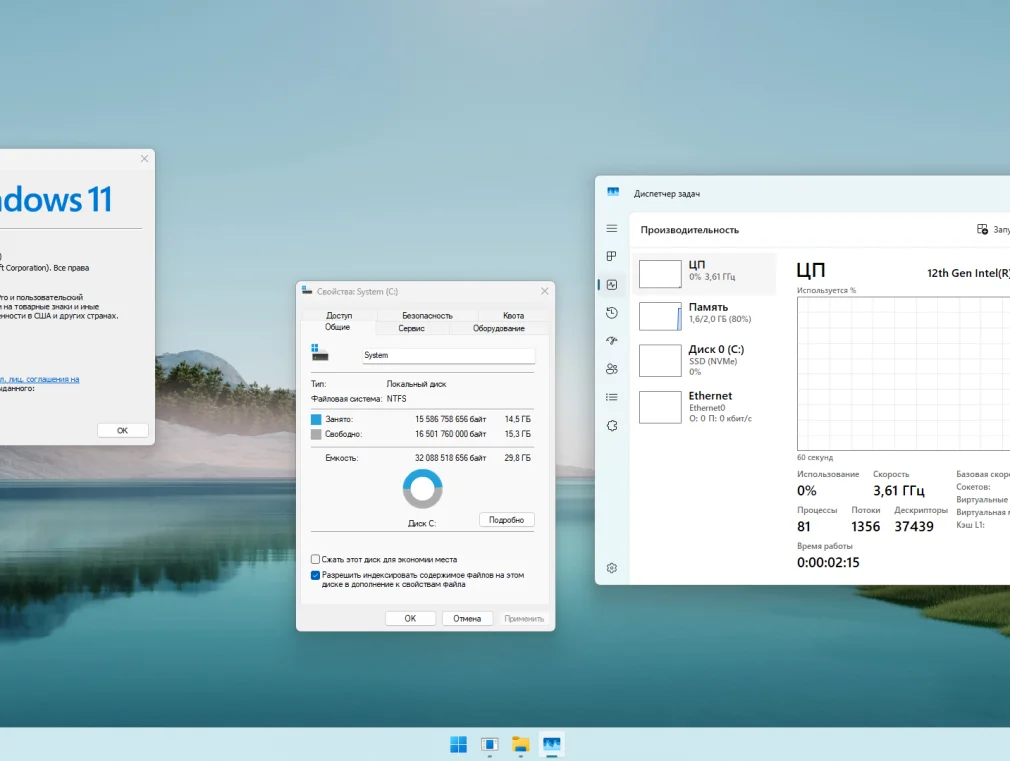The width and height of the screenshot is (1010, 761).
Task: Open the Details list icon in Task Manager
Action: tap(612, 397)
